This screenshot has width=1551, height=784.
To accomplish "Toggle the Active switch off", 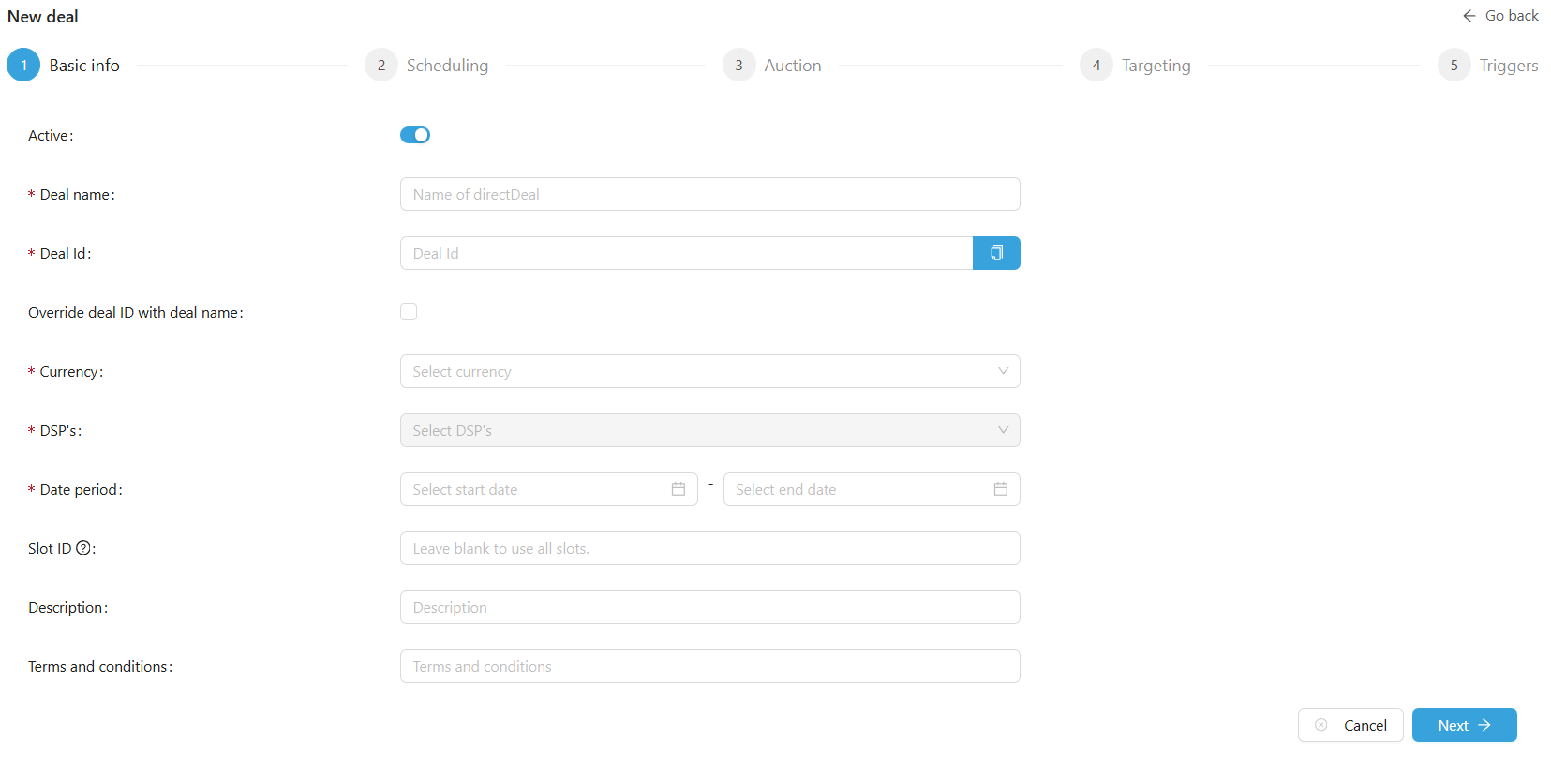I will [414, 135].
